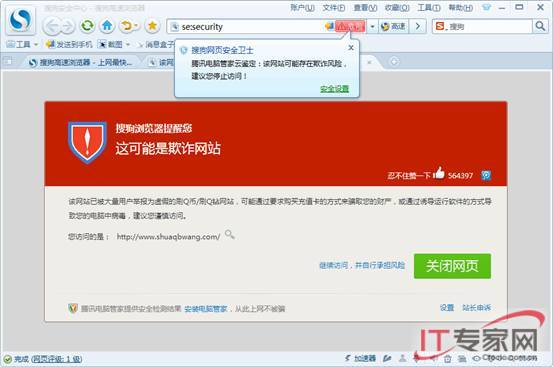This screenshot has height=367, width=553.
Task: Close the security guard popup bubble
Action: (x=351, y=48)
